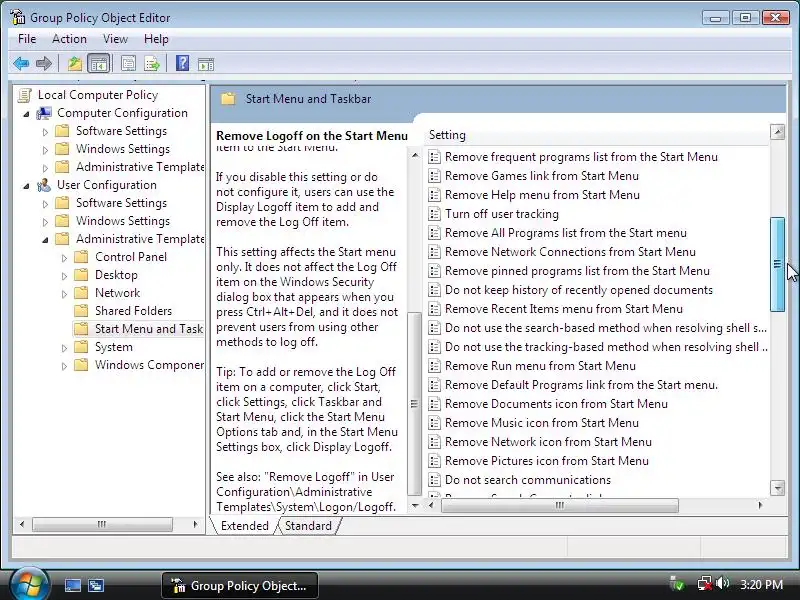Viewport: 800px width, 600px height.
Task: Select Do not use the tracking-based method setting
Action: coord(606,347)
